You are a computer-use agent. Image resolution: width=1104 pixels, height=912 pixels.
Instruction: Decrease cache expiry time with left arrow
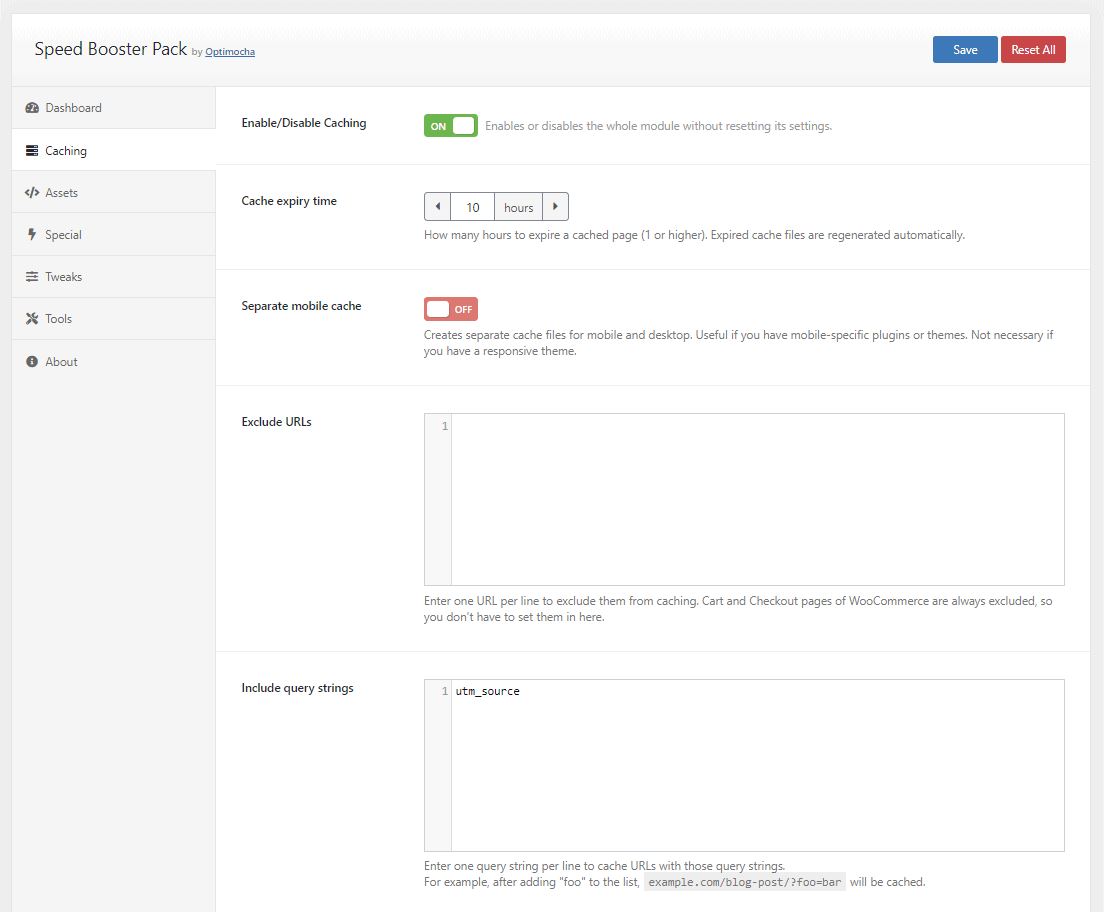click(x=437, y=206)
